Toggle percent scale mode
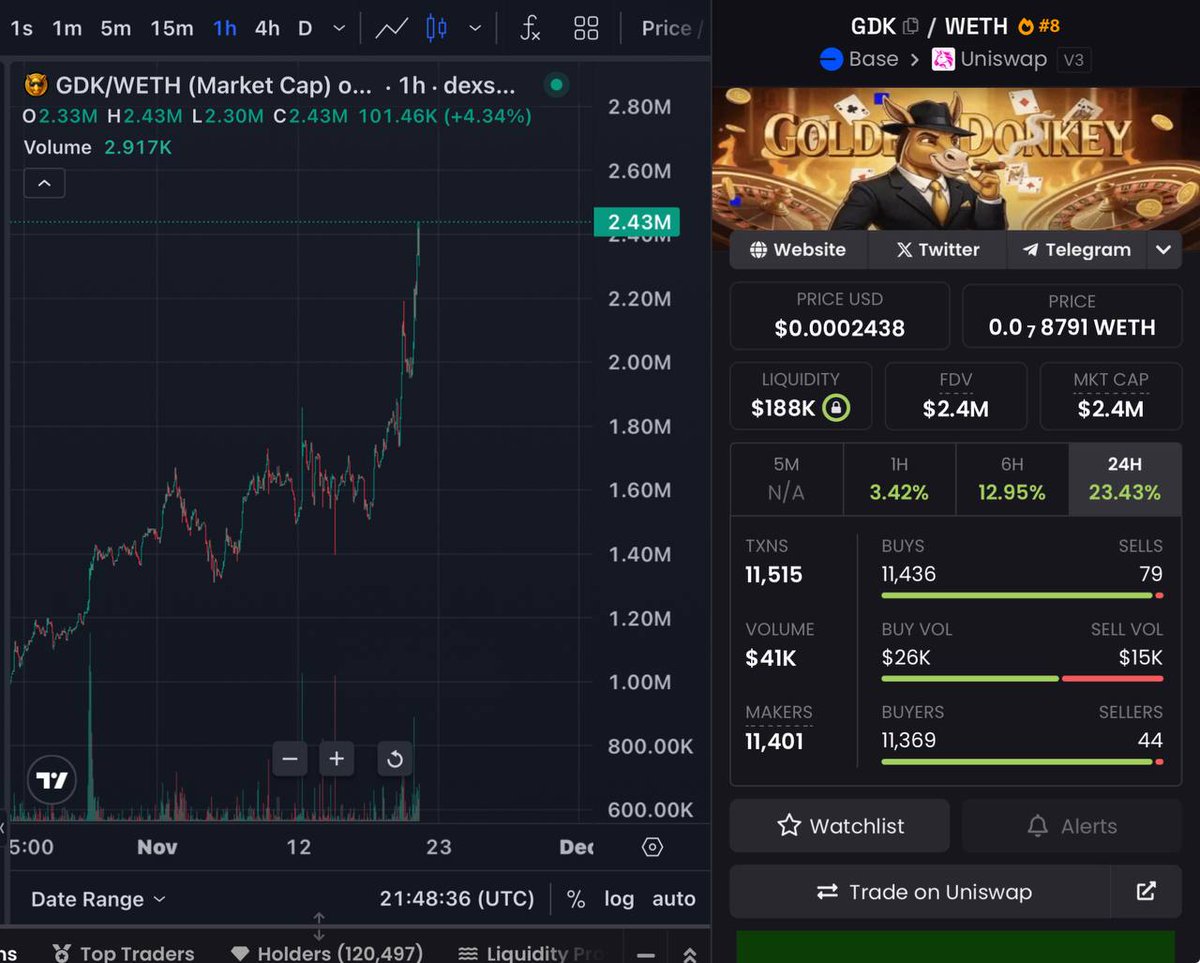 coord(576,899)
